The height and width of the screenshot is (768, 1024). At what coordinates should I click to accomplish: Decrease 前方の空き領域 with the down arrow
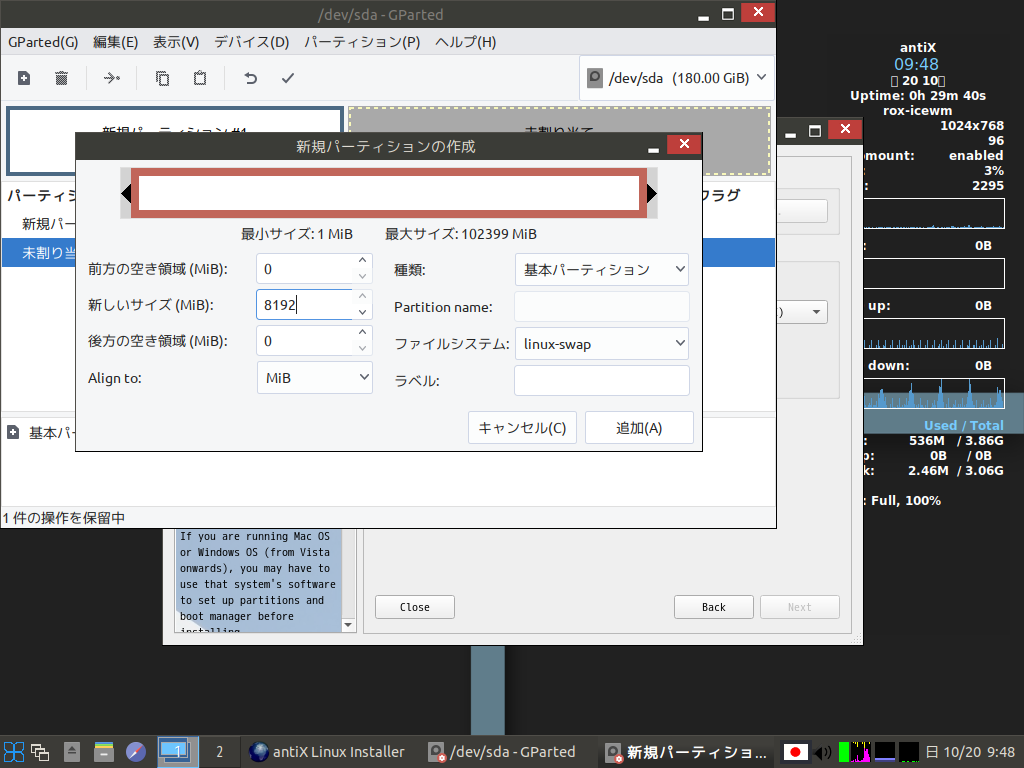[362, 276]
